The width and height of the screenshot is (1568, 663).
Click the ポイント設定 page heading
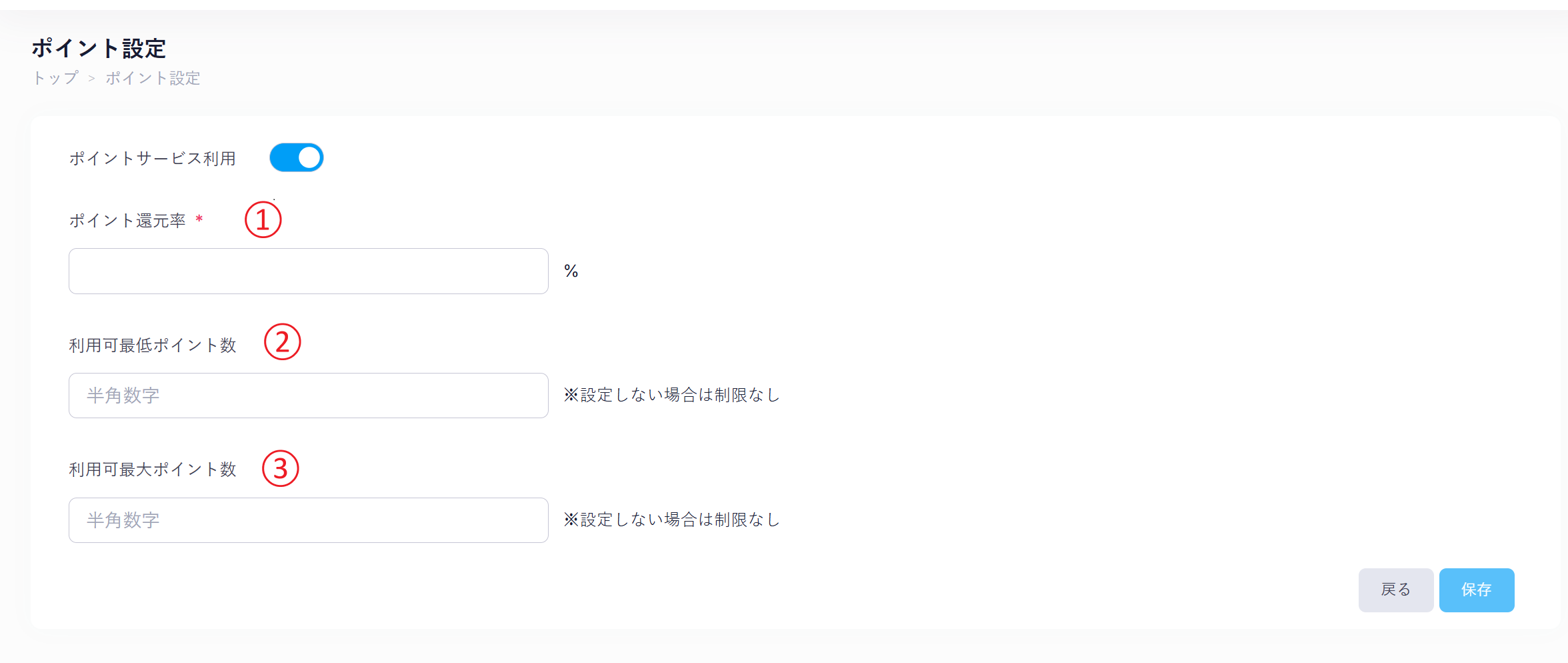pyautogui.click(x=99, y=48)
